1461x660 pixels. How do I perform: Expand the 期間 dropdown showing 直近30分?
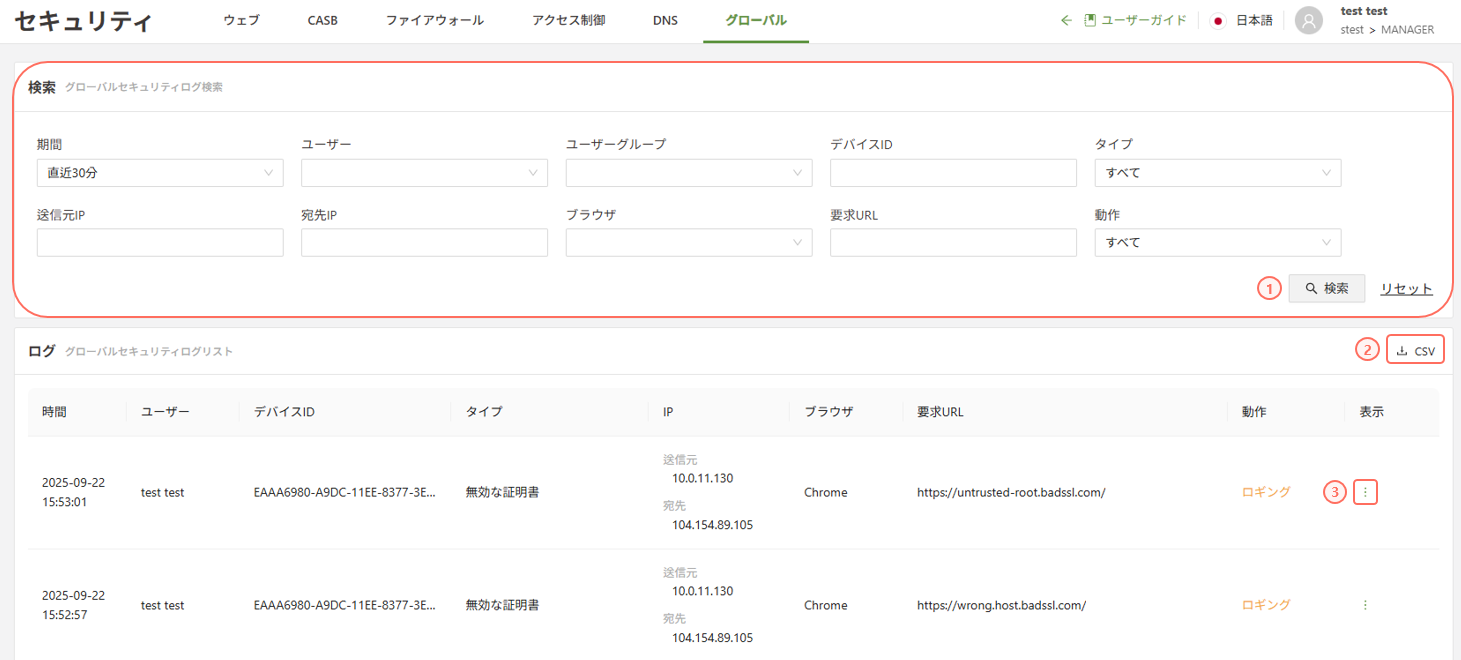[x=160, y=173]
